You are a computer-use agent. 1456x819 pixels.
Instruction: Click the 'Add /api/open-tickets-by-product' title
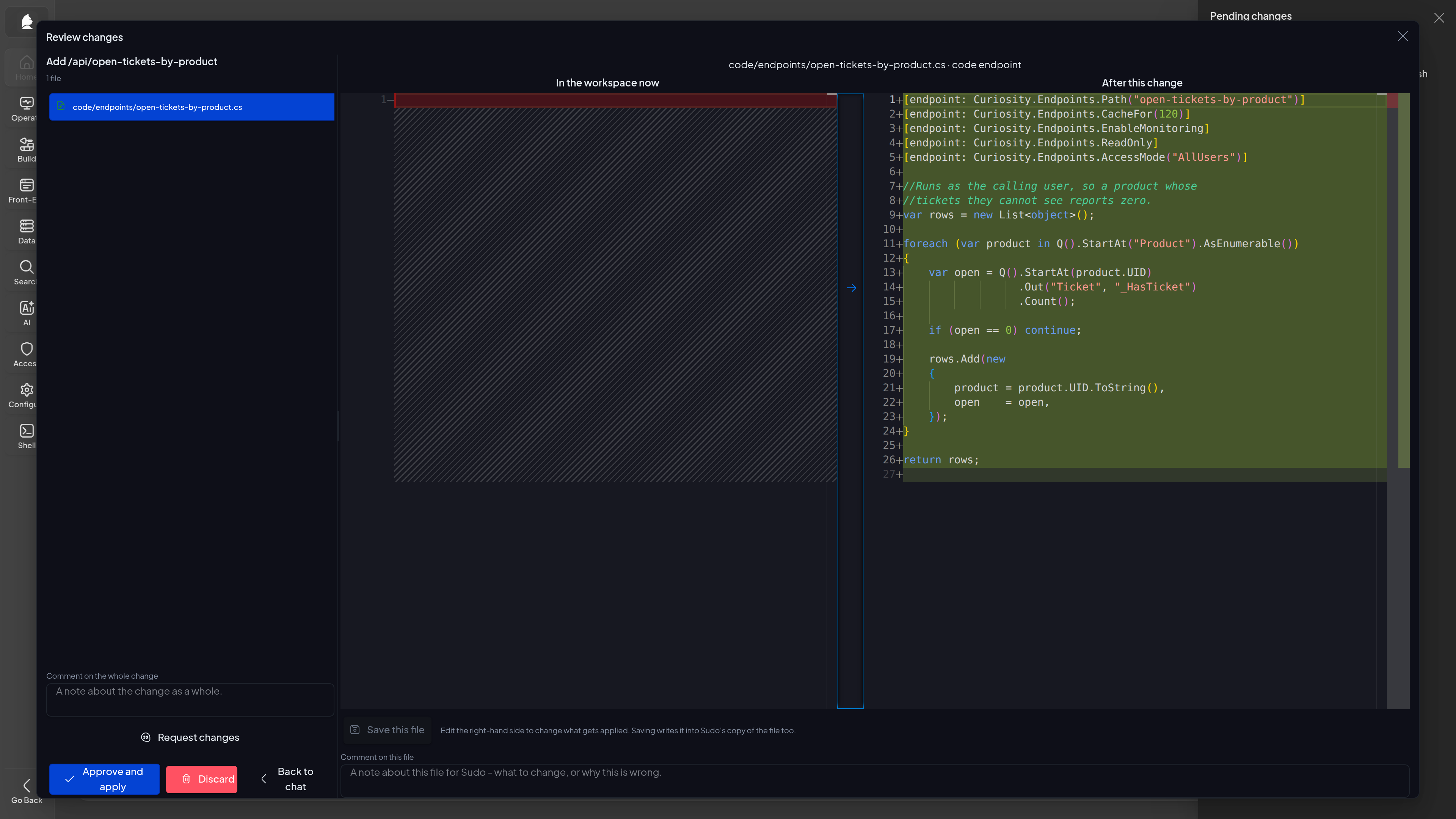132,61
